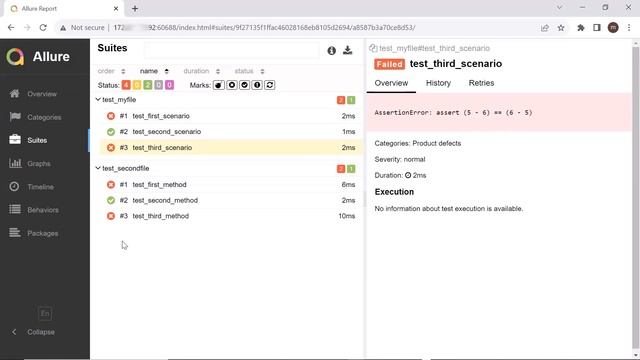Open test_third_method result

[x=231, y=216]
